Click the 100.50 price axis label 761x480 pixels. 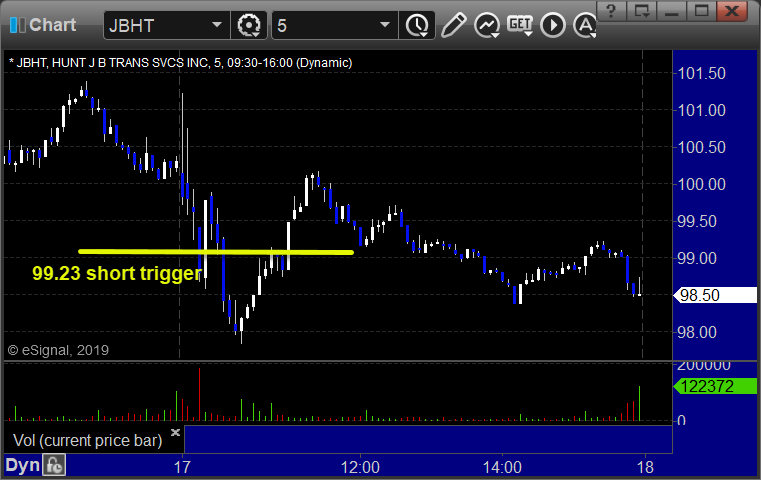[701, 147]
